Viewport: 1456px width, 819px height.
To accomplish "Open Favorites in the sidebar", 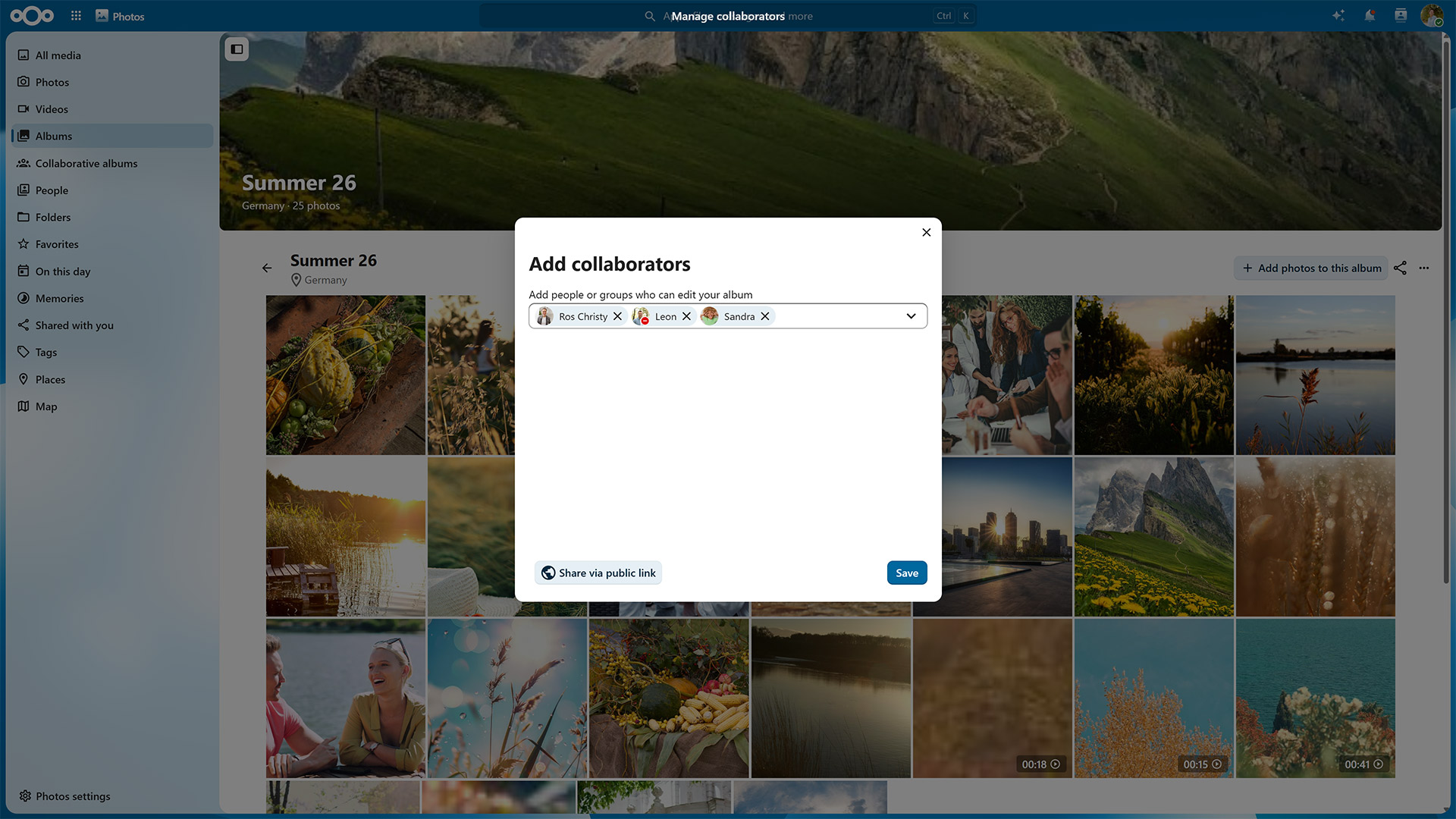I will pyautogui.click(x=112, y=244).
